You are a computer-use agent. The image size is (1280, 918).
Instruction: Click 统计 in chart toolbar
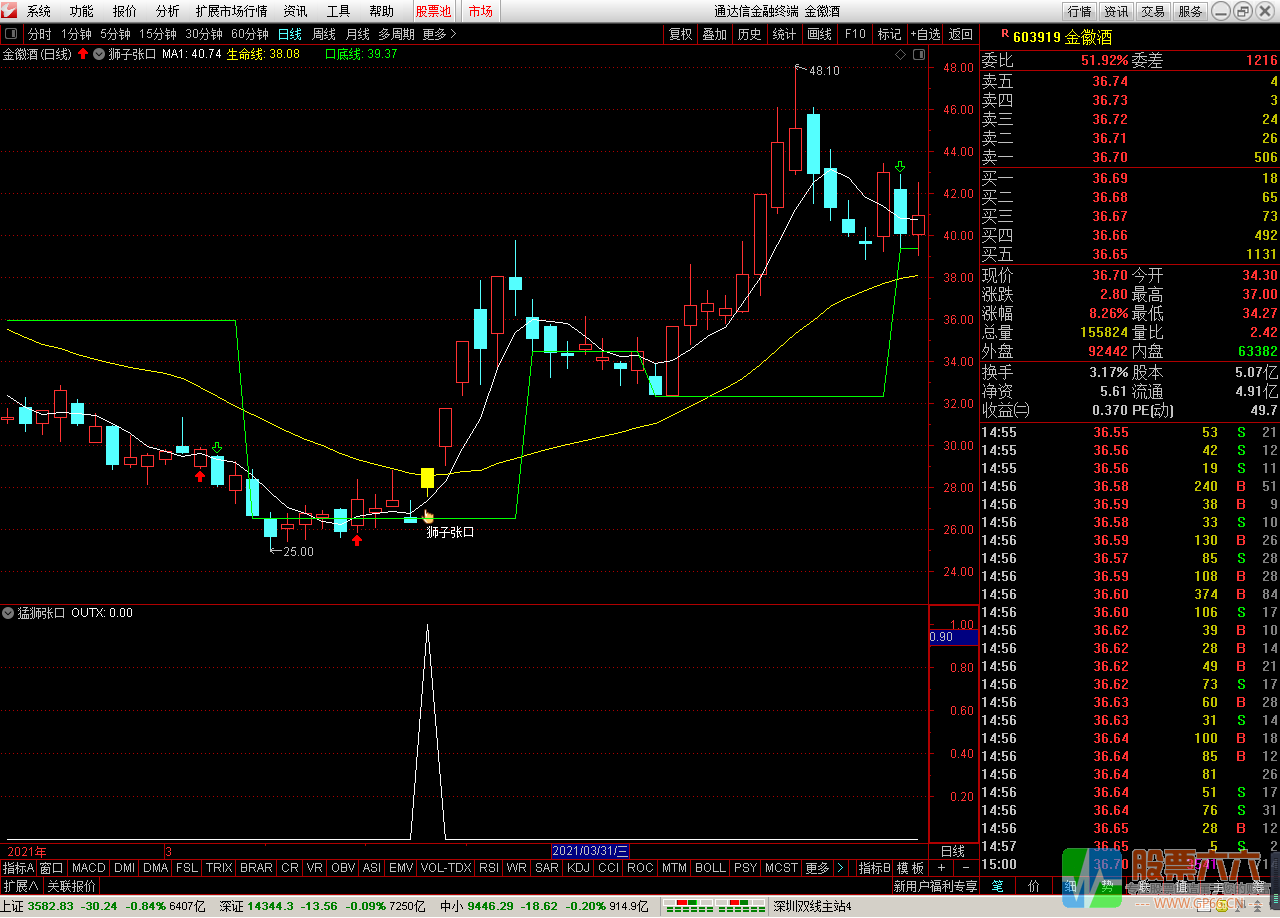784,33
